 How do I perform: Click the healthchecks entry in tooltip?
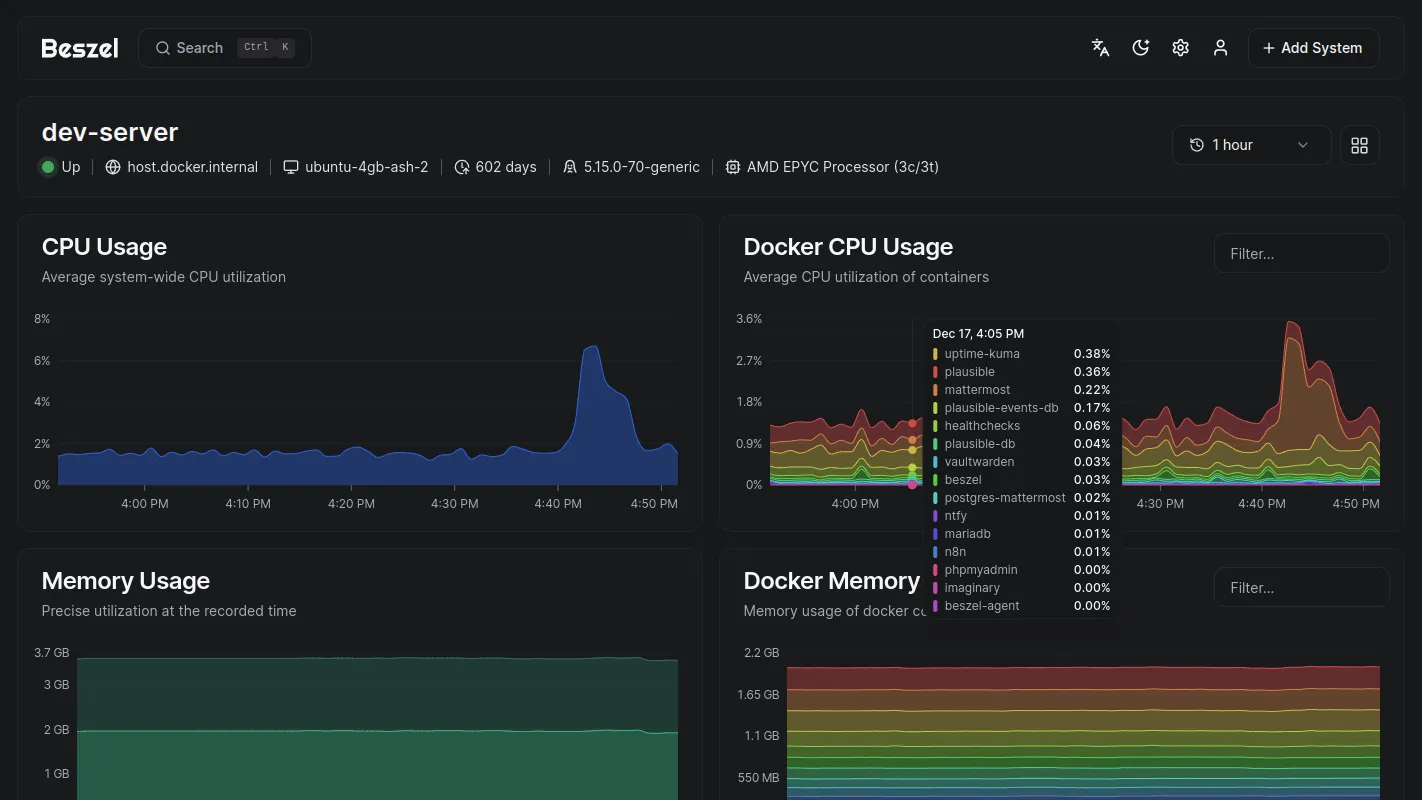1021,426
